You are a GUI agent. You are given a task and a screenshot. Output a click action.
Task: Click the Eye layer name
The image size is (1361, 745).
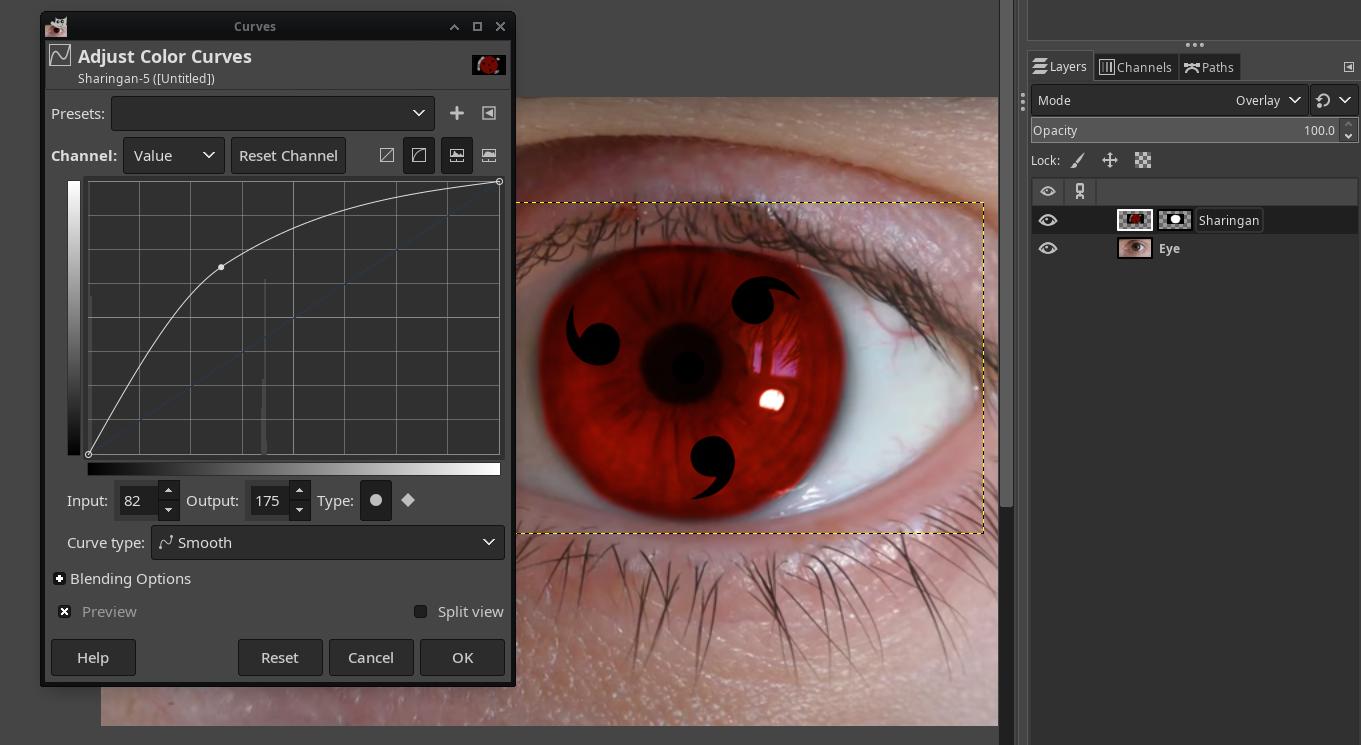click(1169, 248)
